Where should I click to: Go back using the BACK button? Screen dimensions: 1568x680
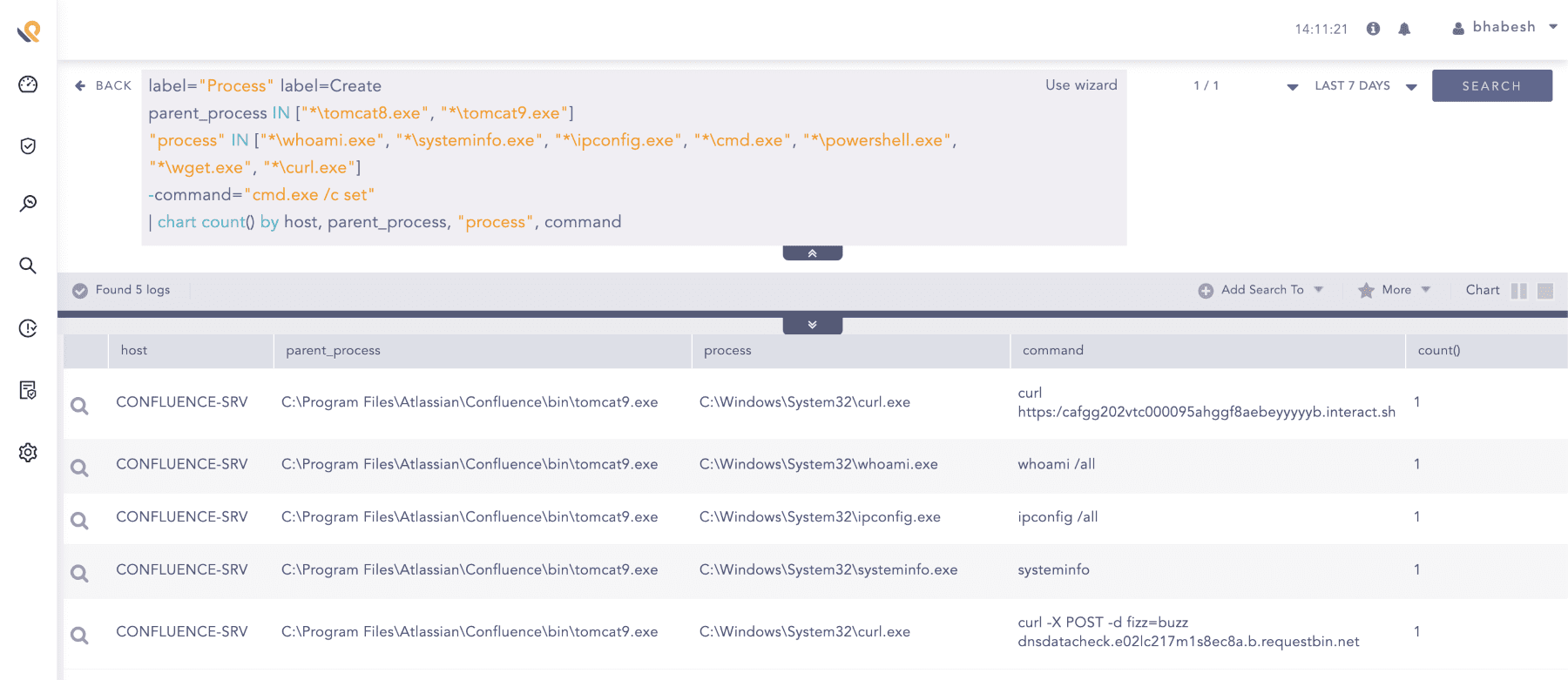pos(104,85)
